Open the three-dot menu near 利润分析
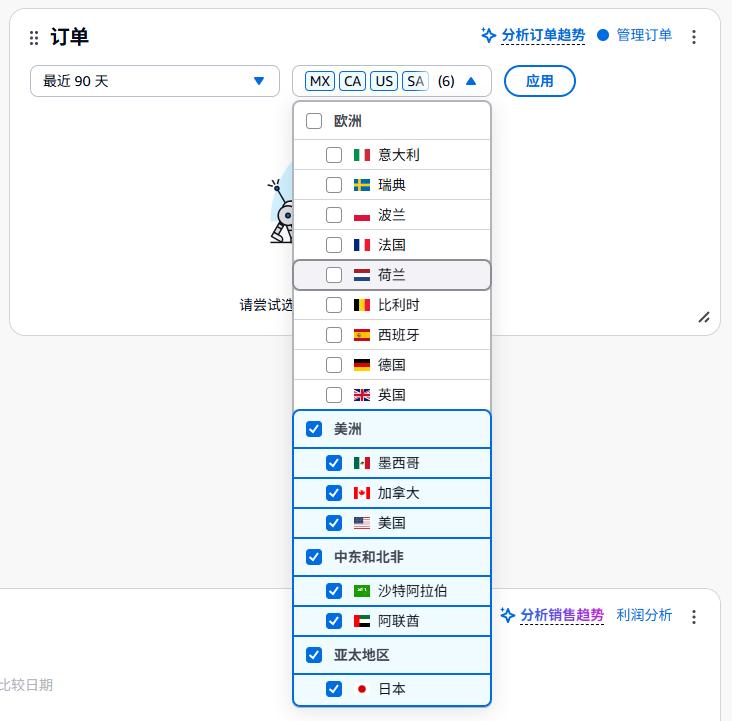Viewport: 732px width, 721px height. pos(694,617)
